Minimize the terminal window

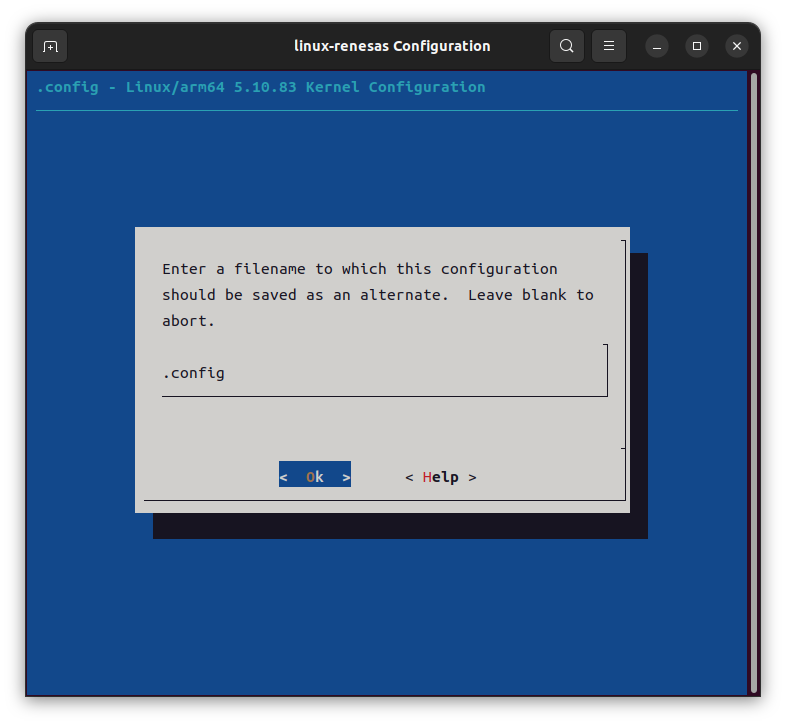pyautogui.click(x=656, y=46)
